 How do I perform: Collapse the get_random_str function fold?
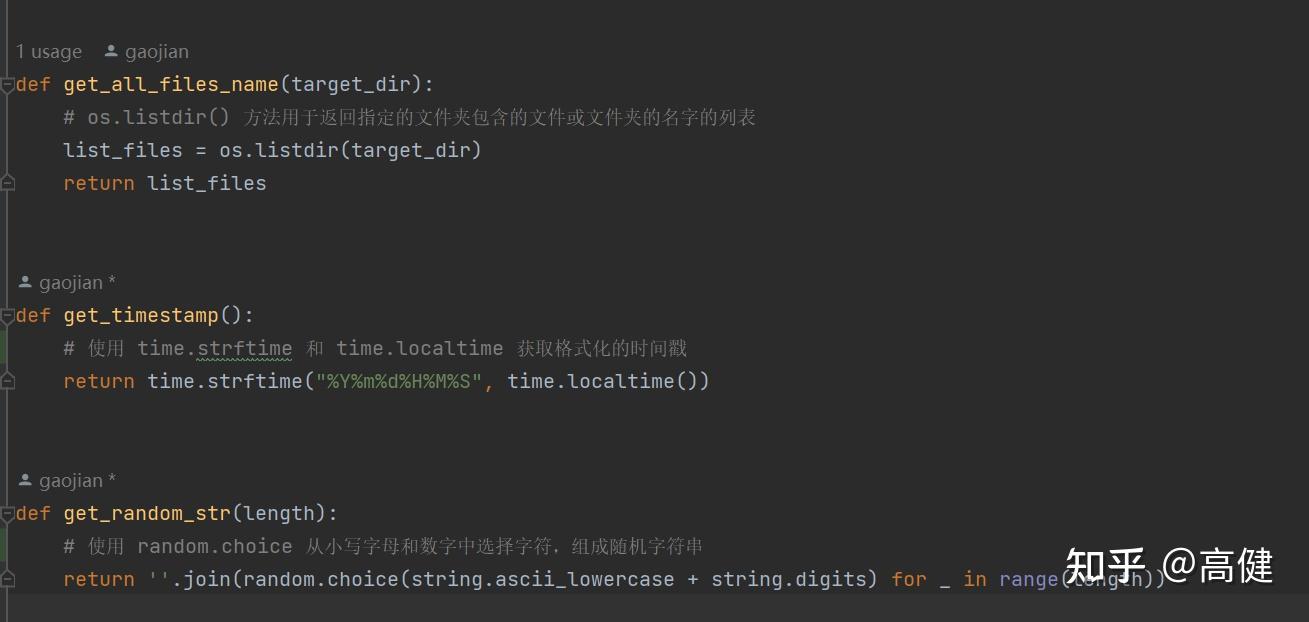[7, 514]
